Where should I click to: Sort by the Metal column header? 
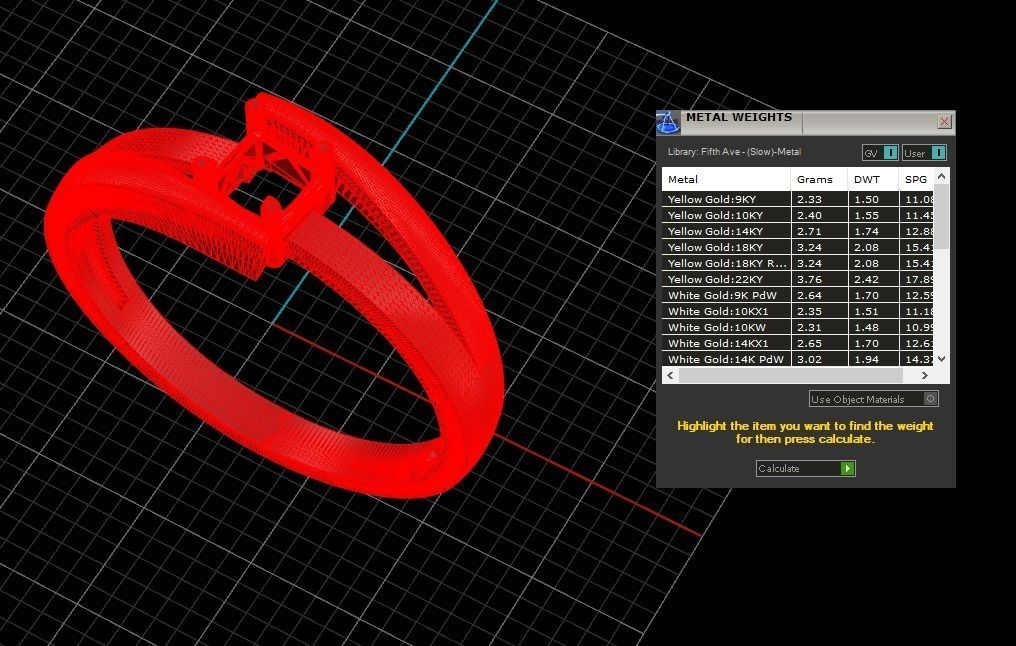(x=726, y=179)
